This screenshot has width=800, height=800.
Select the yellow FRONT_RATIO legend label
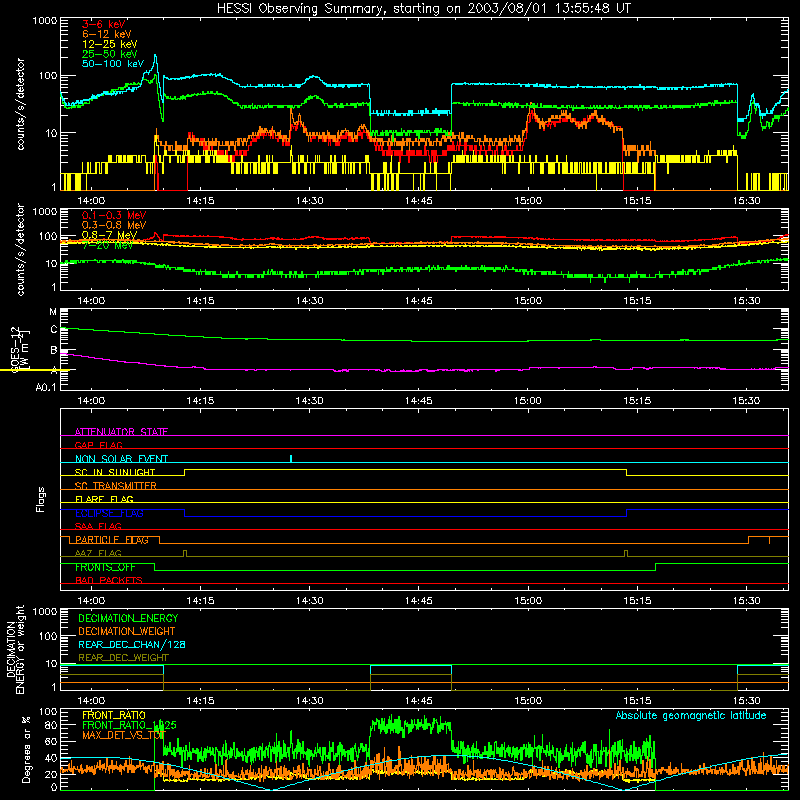tap(114, 715)
